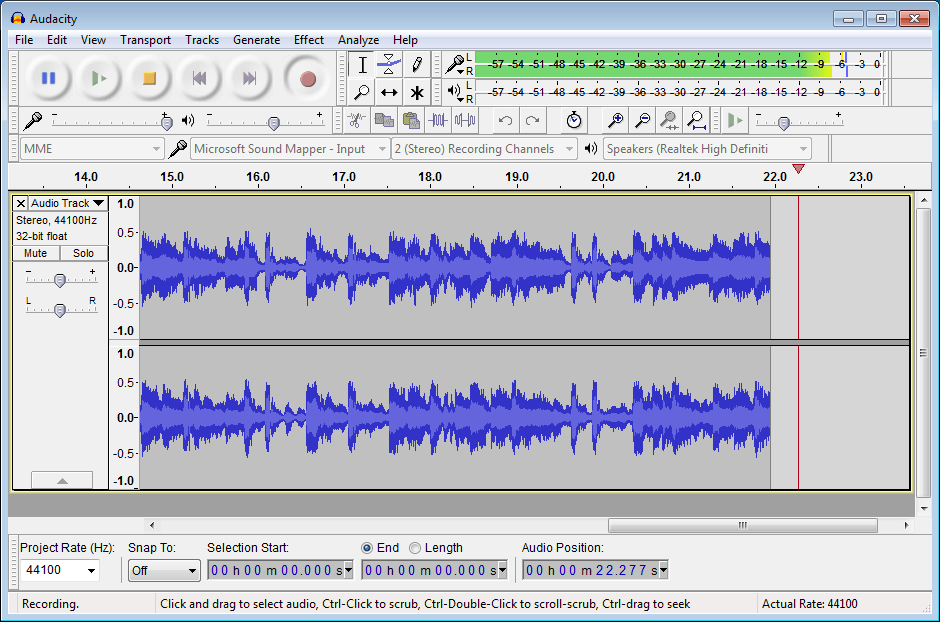Mute the Audio Track
Image resolution: width=940 pixels, height=622 pixels.
point(35,253)
